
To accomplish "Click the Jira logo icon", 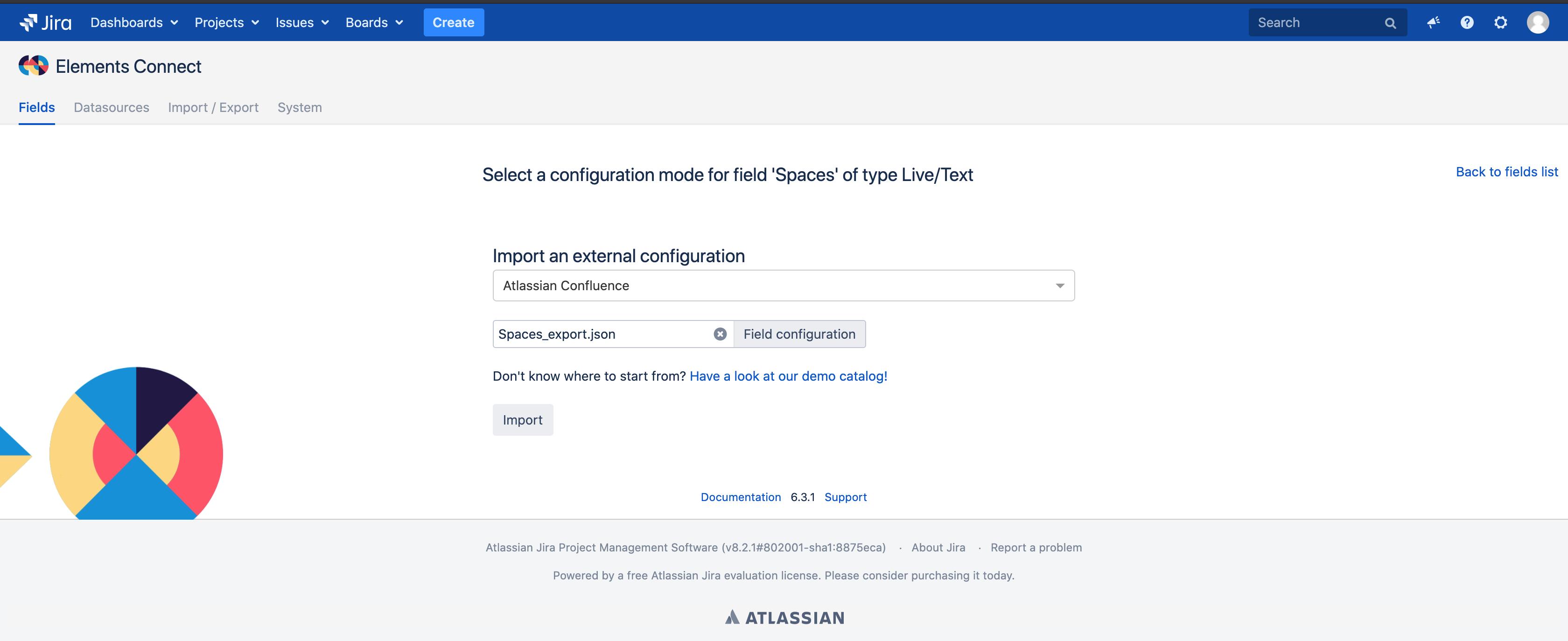I will click(x=28, y=22).
